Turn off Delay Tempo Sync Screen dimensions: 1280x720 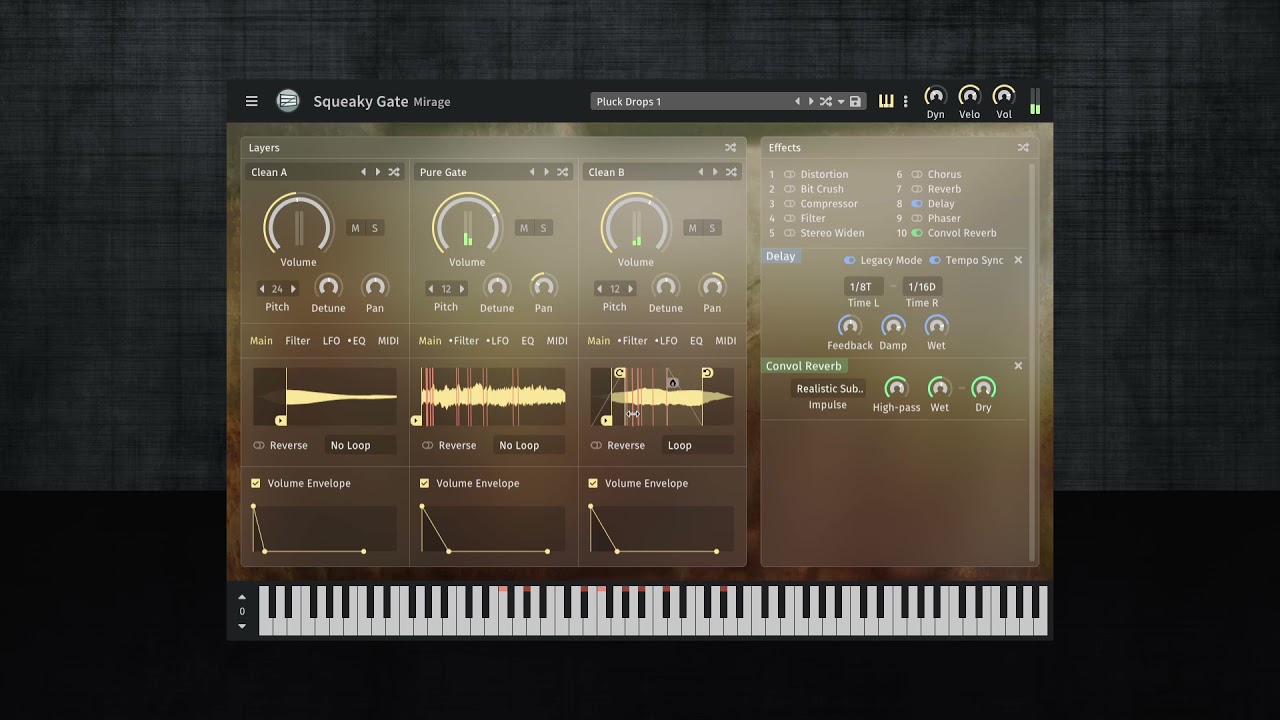pyautogui.click(x=935, y=260)
